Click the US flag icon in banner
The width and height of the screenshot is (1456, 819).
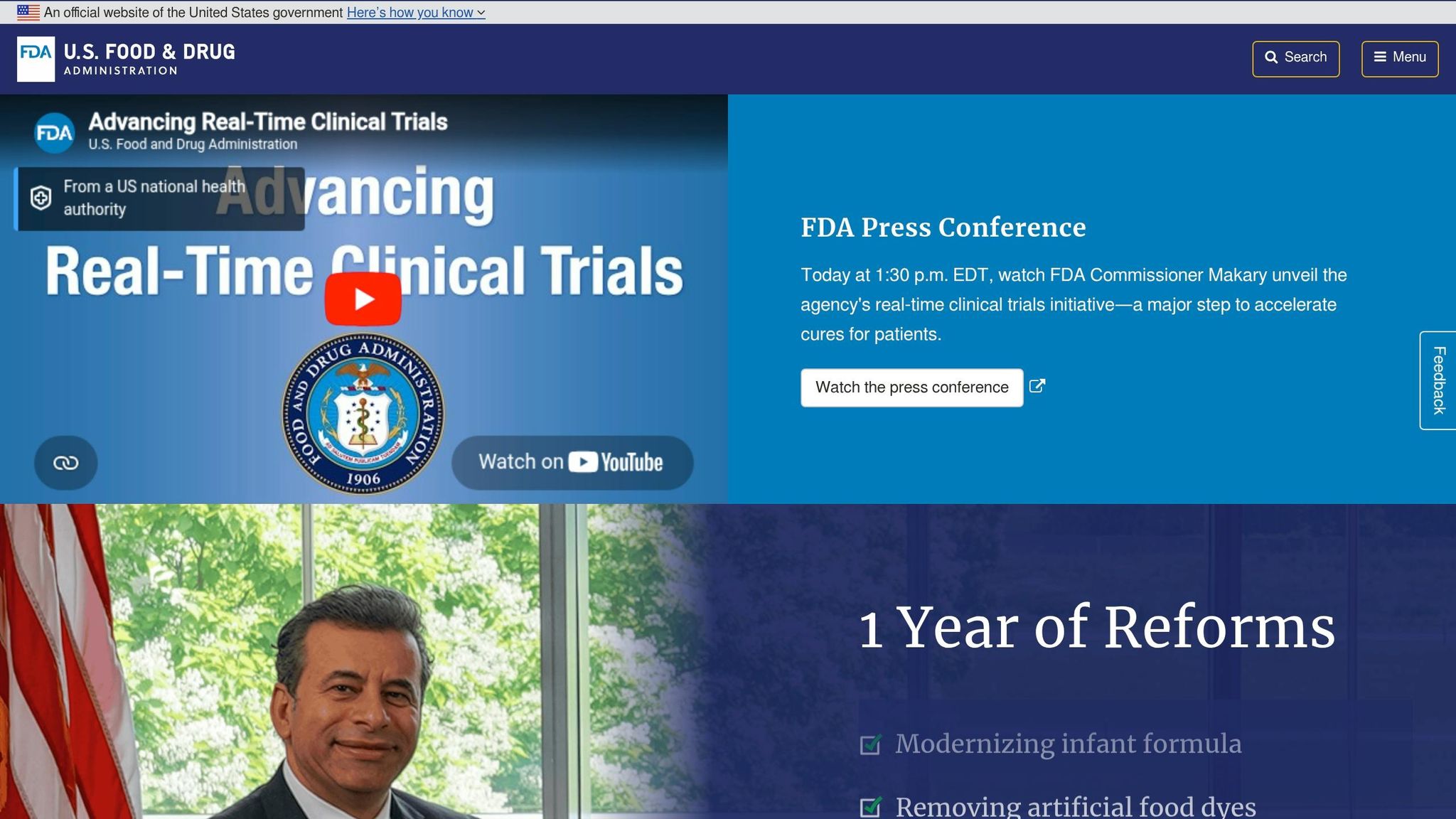(28, 12)
